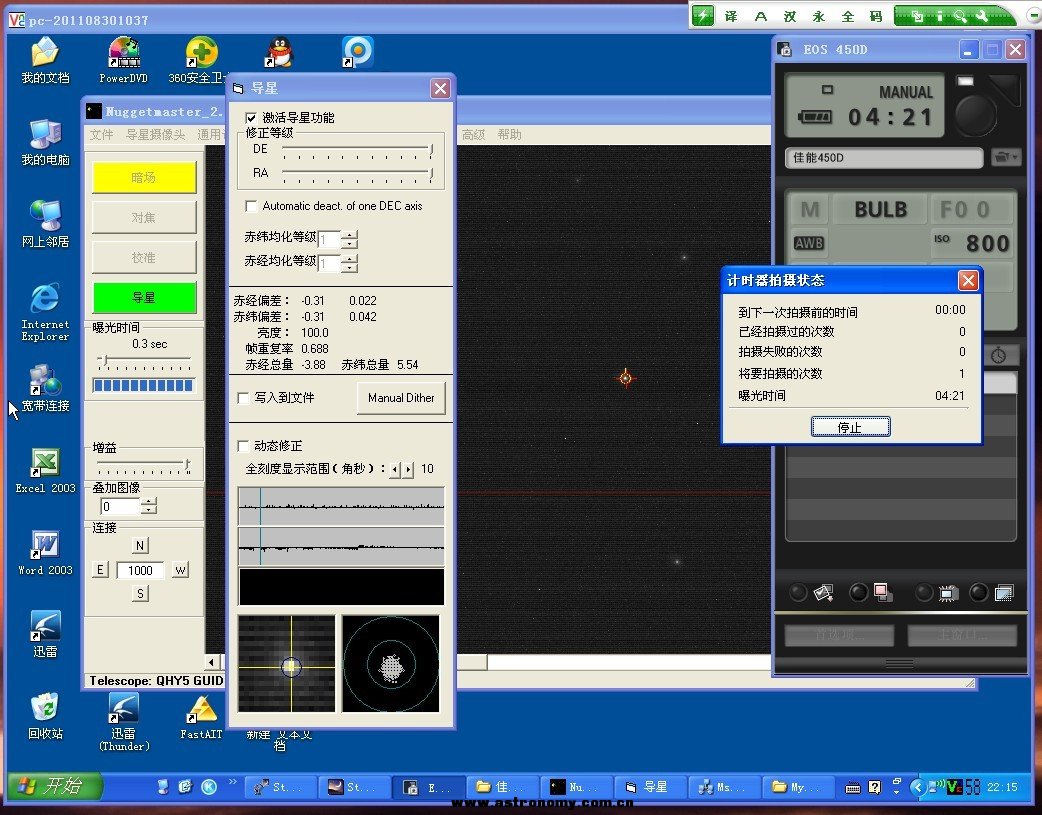Viewport: 1042px width, 815px height.
Task: Click the 停止 button in timer dialog
Action: (850, 427)
